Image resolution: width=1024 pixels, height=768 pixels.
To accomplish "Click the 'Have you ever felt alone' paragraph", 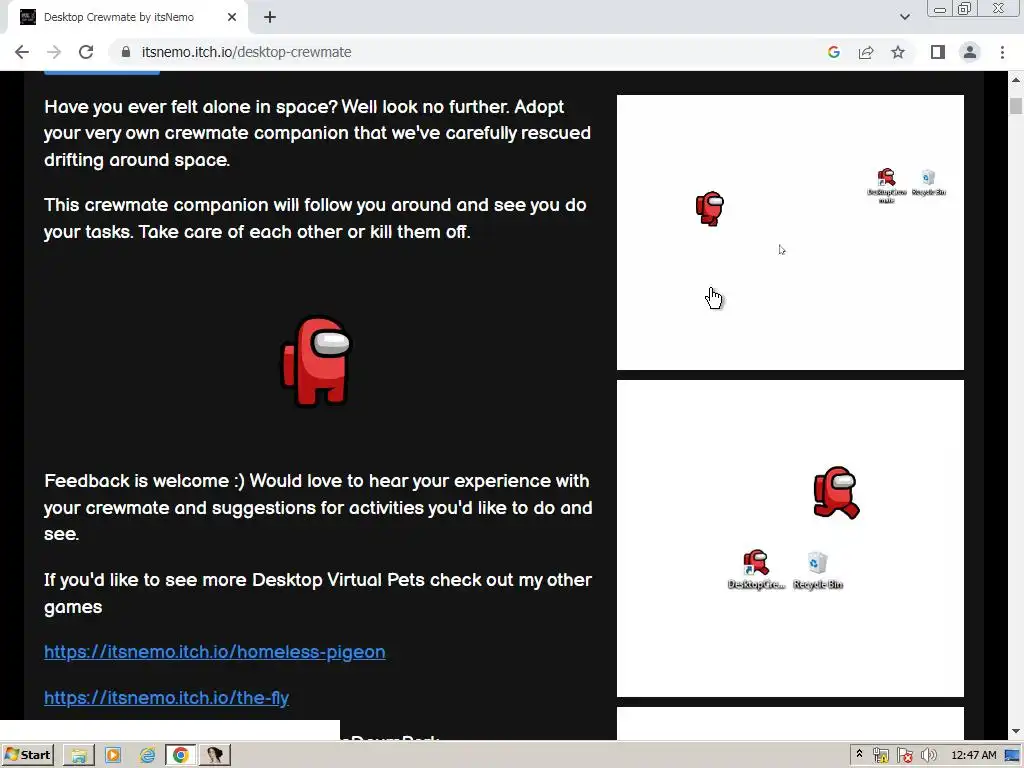I will point(317,133).
